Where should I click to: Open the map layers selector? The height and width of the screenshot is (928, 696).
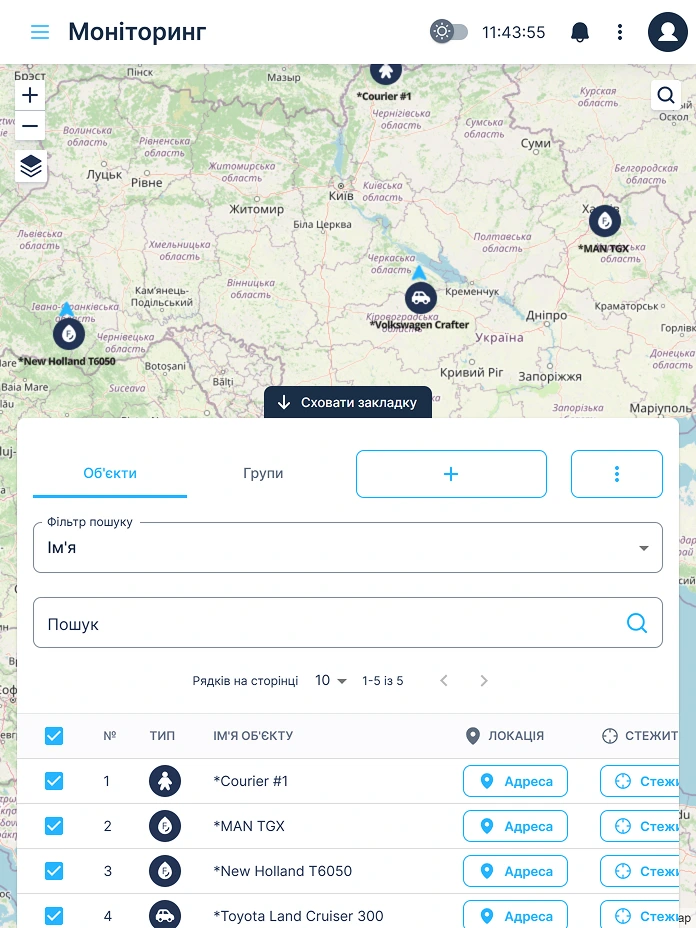[31, 166]
